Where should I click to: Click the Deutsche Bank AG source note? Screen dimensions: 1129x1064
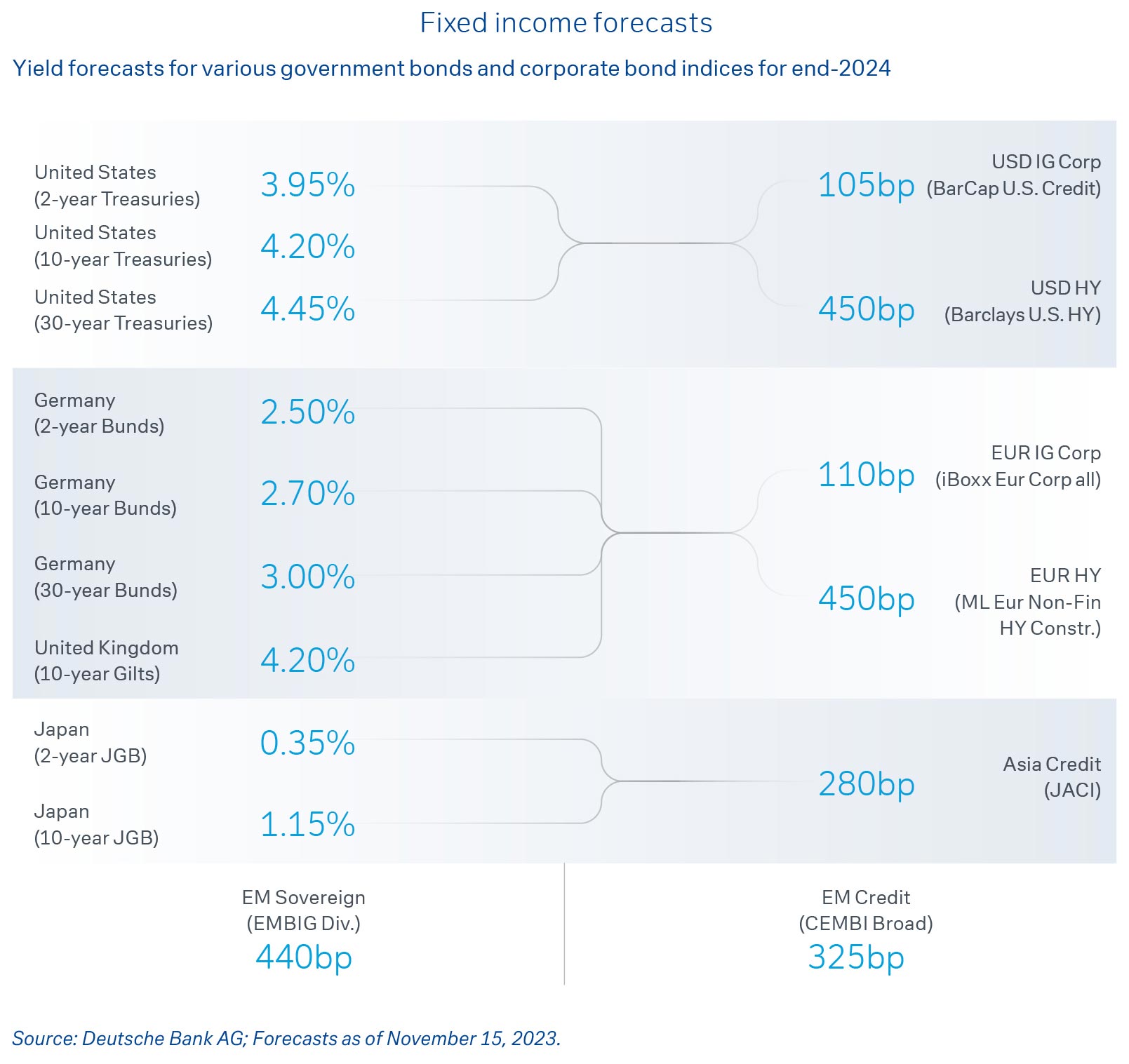[286, 1038]
